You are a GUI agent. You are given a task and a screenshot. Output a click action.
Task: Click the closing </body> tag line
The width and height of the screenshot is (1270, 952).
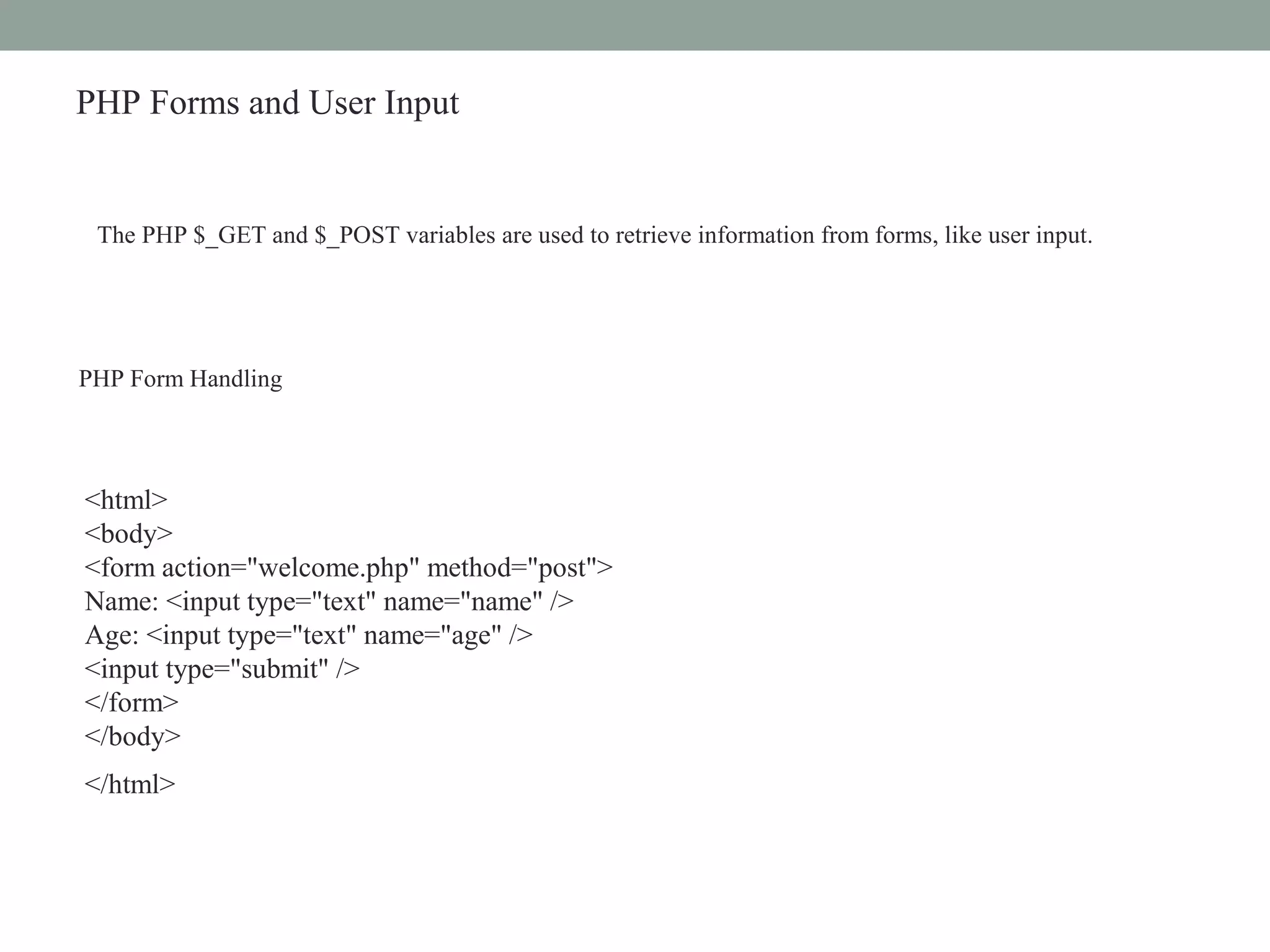click(133, 736)
